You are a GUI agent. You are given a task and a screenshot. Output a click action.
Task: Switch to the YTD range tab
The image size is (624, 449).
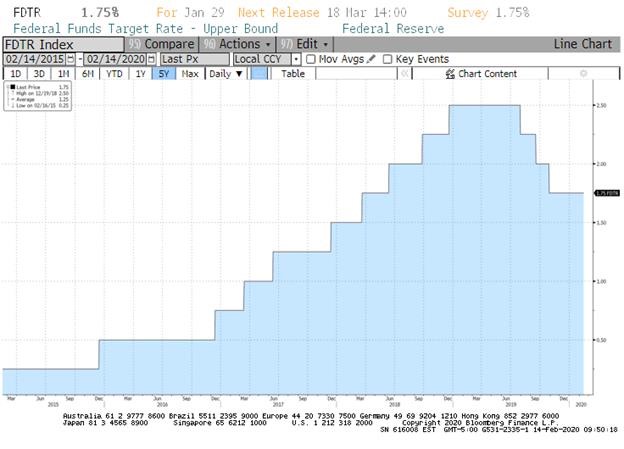[115, 74]
